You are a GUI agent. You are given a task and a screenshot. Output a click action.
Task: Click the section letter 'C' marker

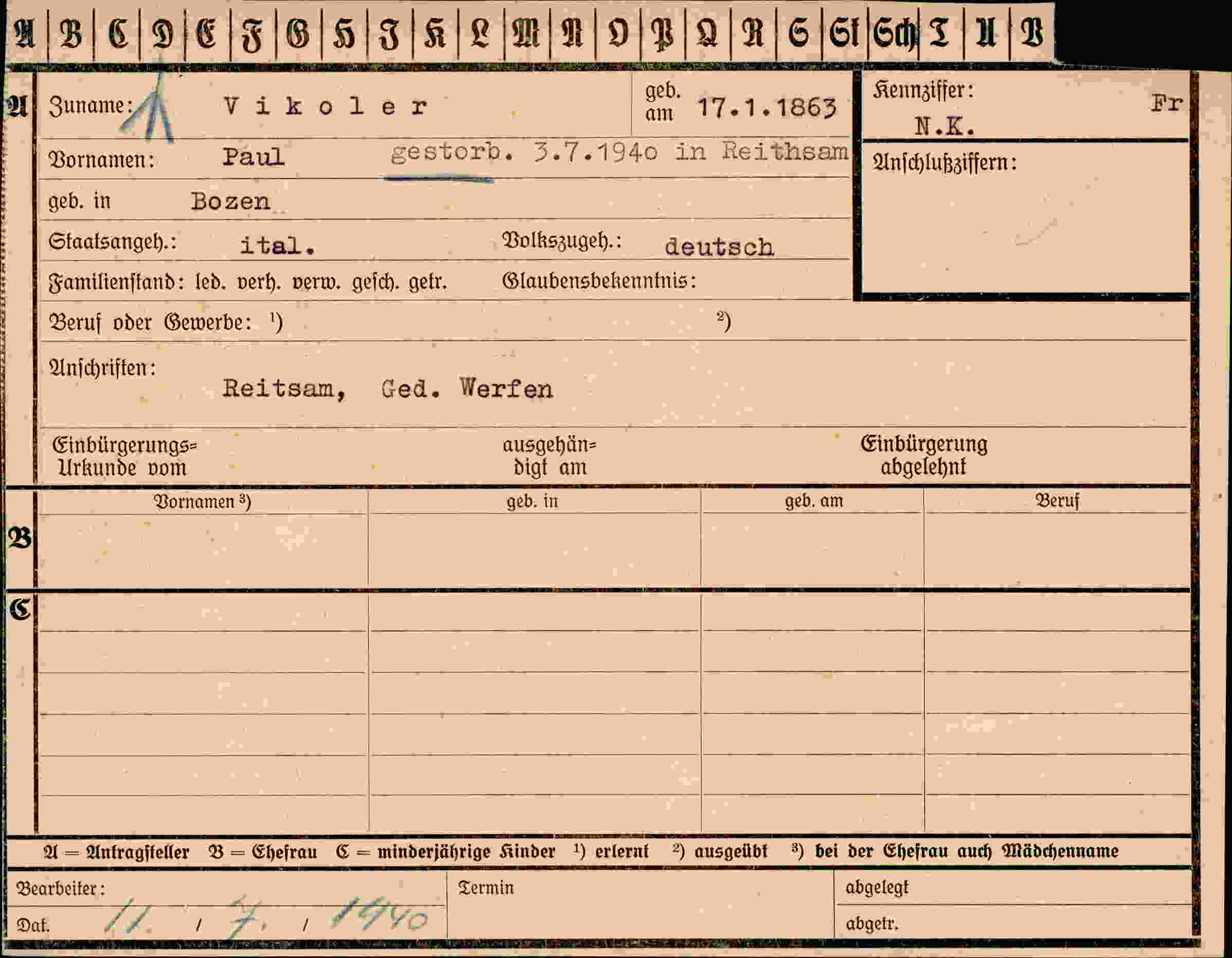tap(20, 610)
